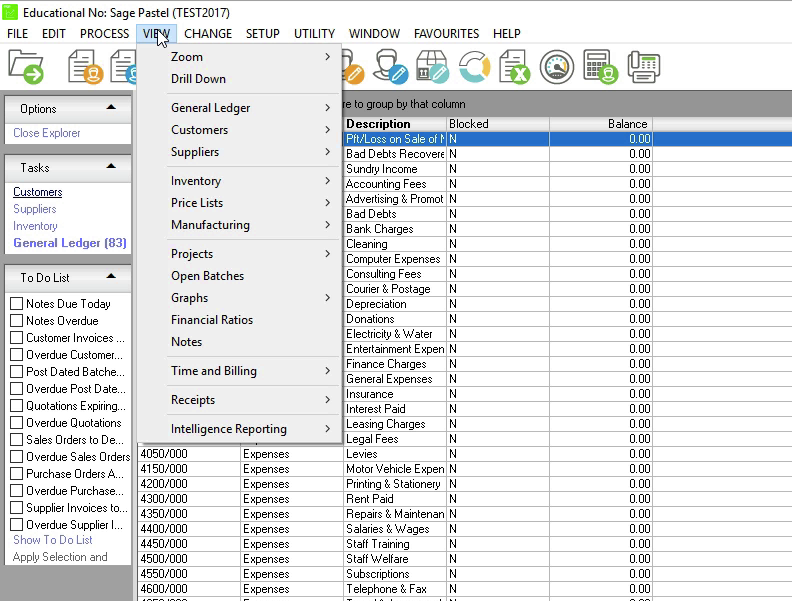Open the Suppliers task link
Image resolution: width=792 pixels, height=601 pixels.
[x=35, y=209]
